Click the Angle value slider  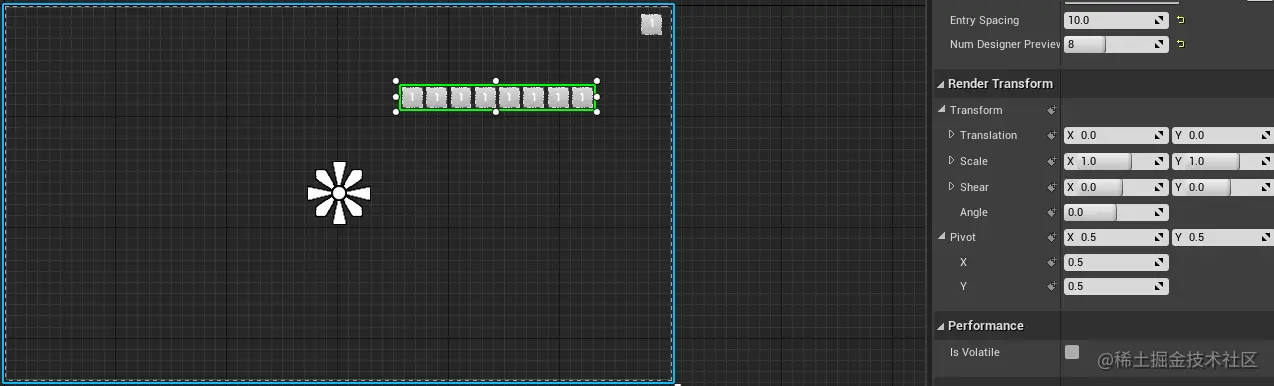coord(1116,212)
